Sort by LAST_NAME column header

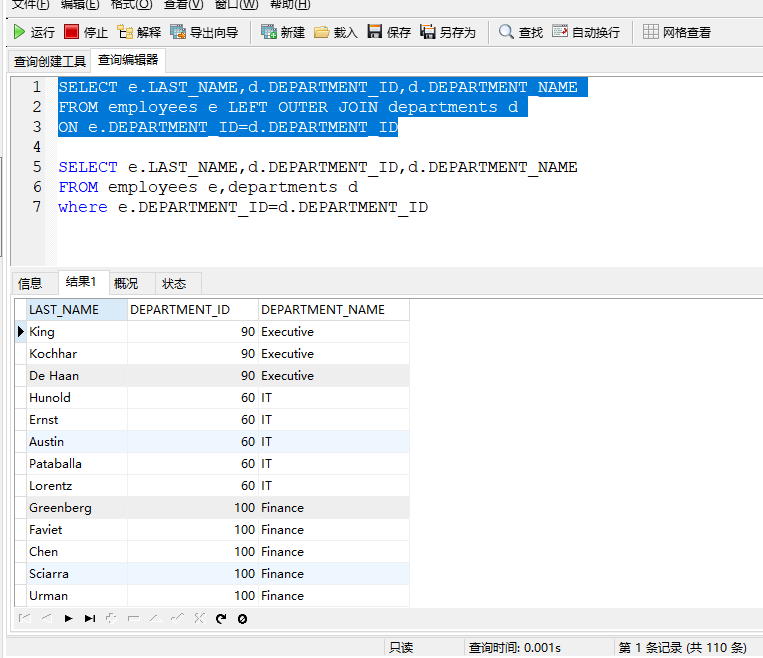(77, 310)
